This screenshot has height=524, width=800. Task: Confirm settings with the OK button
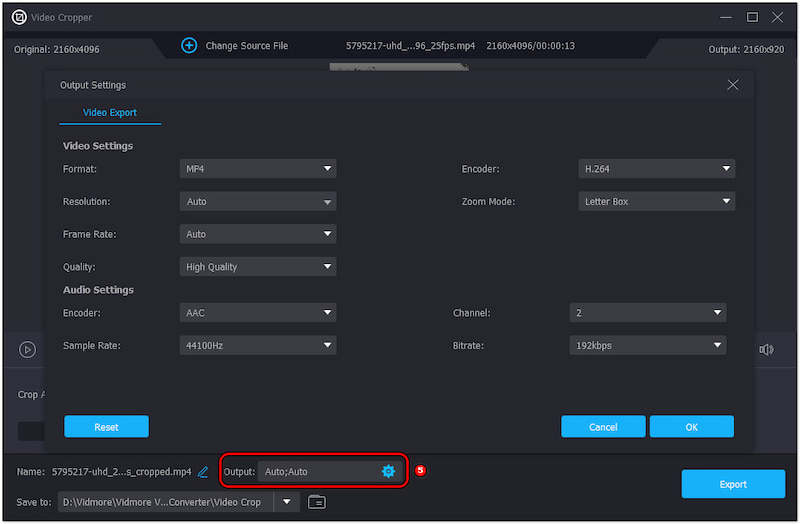(691, 427)
